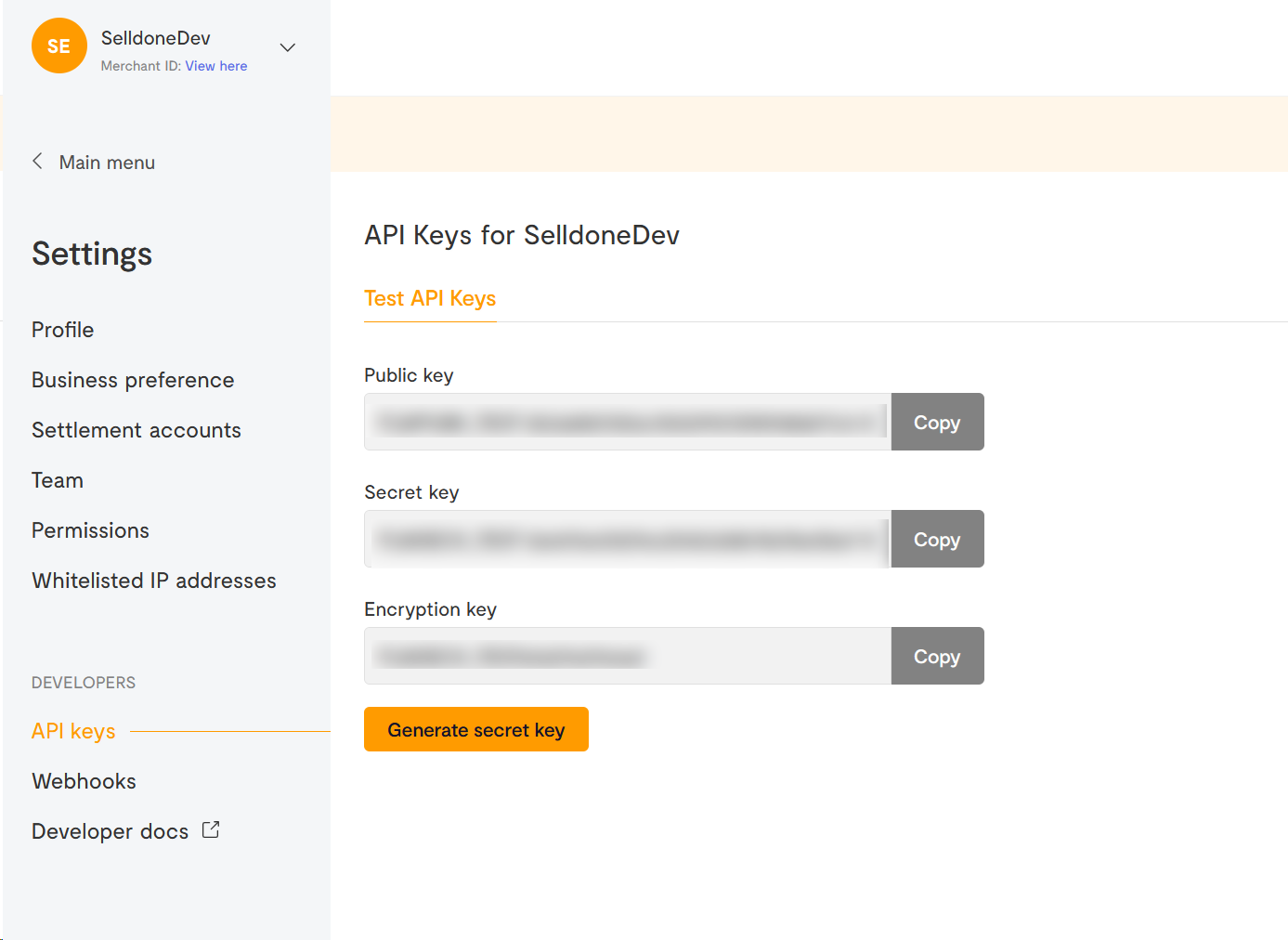1288x940 pixels.
Task: Switch to the Test API Keys tab
Action: coord(430,298)
